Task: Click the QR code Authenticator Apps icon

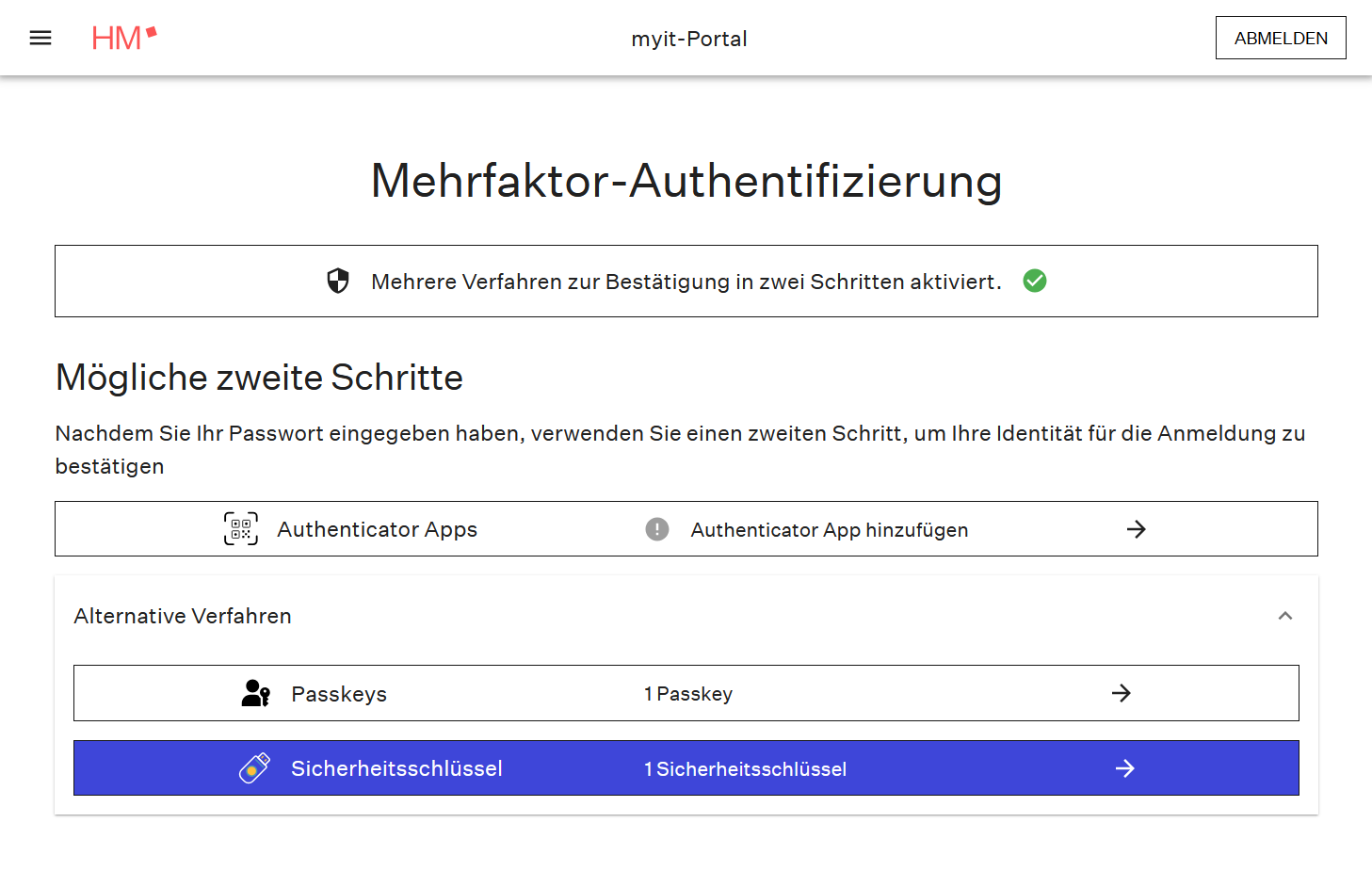Action: 241,529
